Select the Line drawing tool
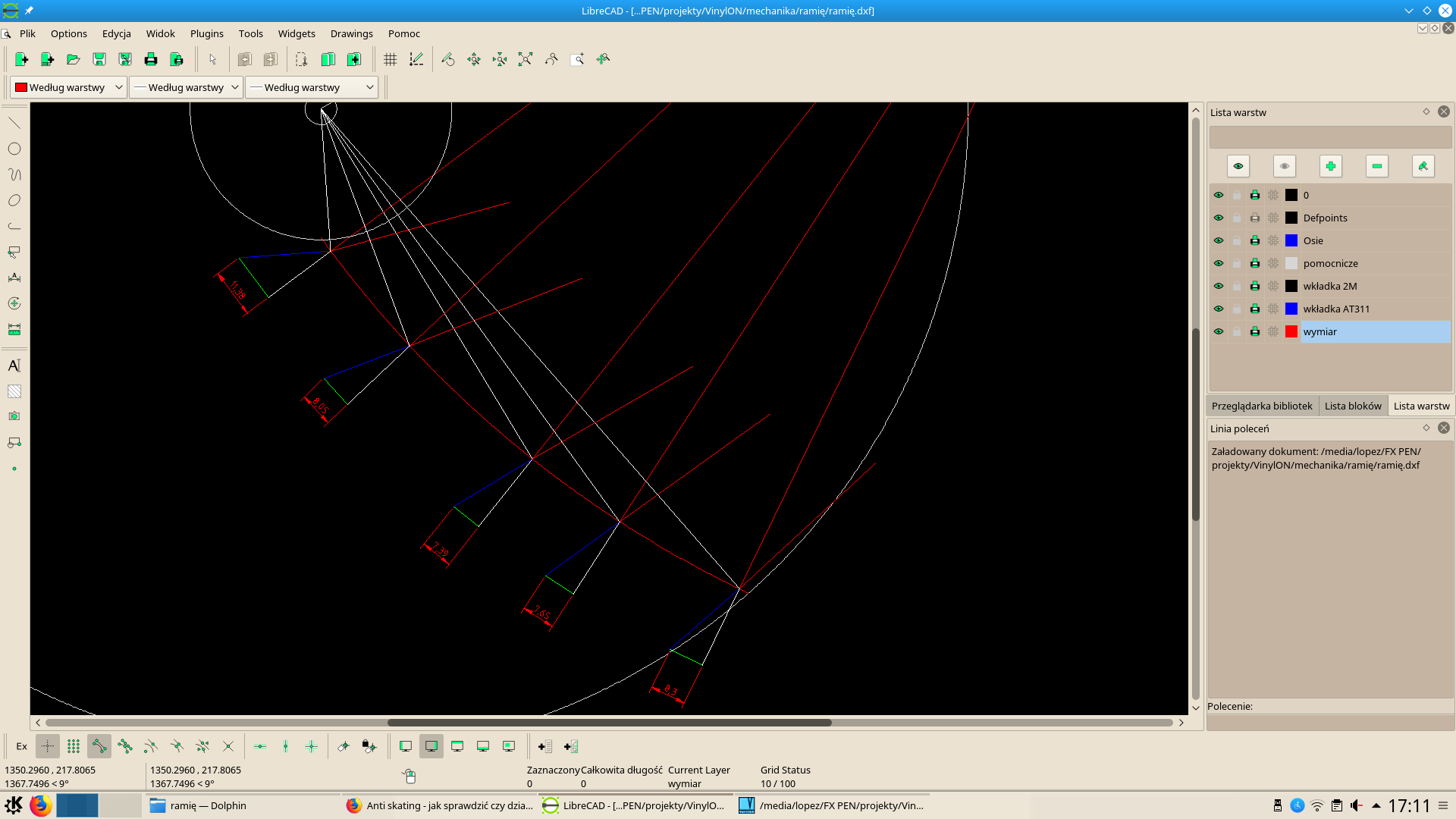The width and height of the screenshot is (1456, 819). click(x=14, y=123)
